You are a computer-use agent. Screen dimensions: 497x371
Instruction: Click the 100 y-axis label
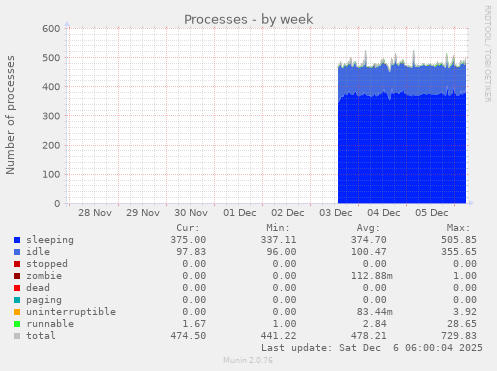click(51, 174)
